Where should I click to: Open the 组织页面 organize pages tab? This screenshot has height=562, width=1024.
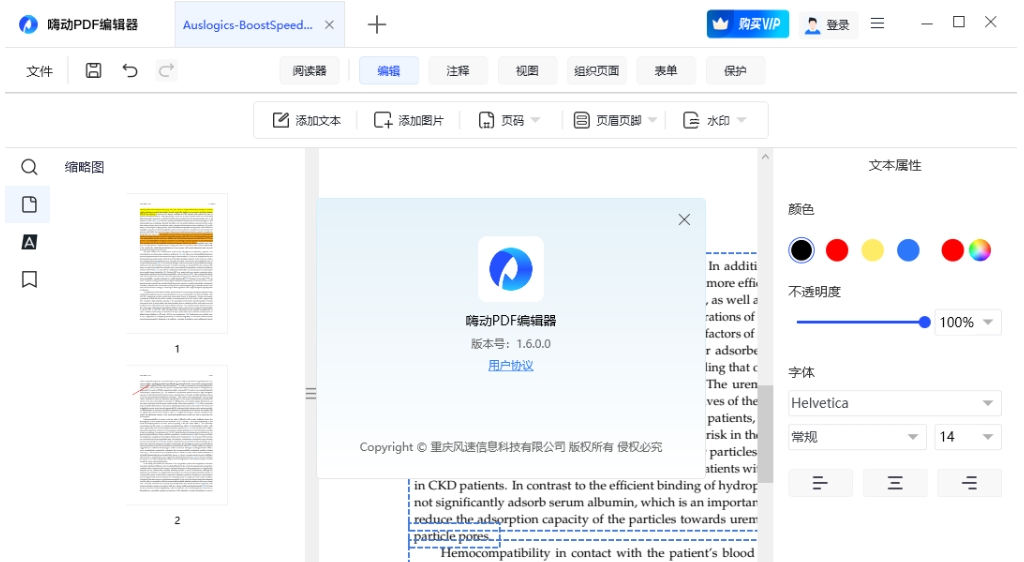tap(596, 70)
